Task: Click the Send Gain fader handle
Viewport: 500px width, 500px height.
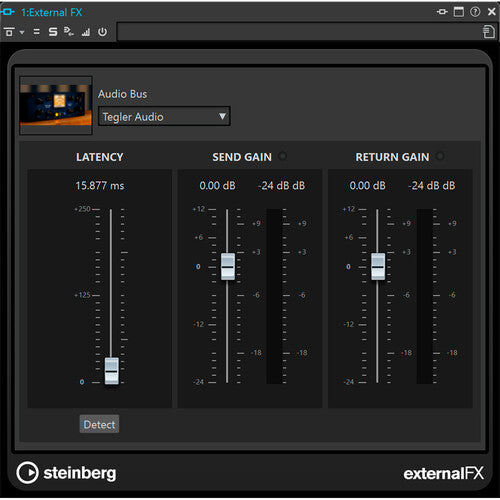Action: click(x=228, y=266)
